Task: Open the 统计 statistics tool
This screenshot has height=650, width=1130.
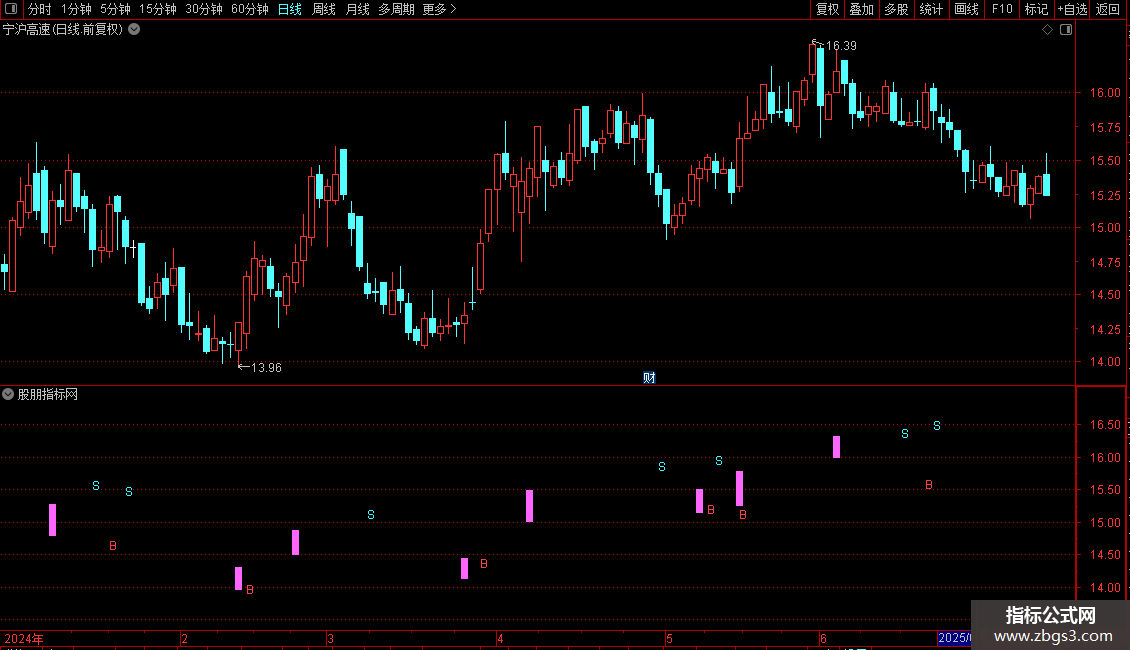Action: [930, 9]
